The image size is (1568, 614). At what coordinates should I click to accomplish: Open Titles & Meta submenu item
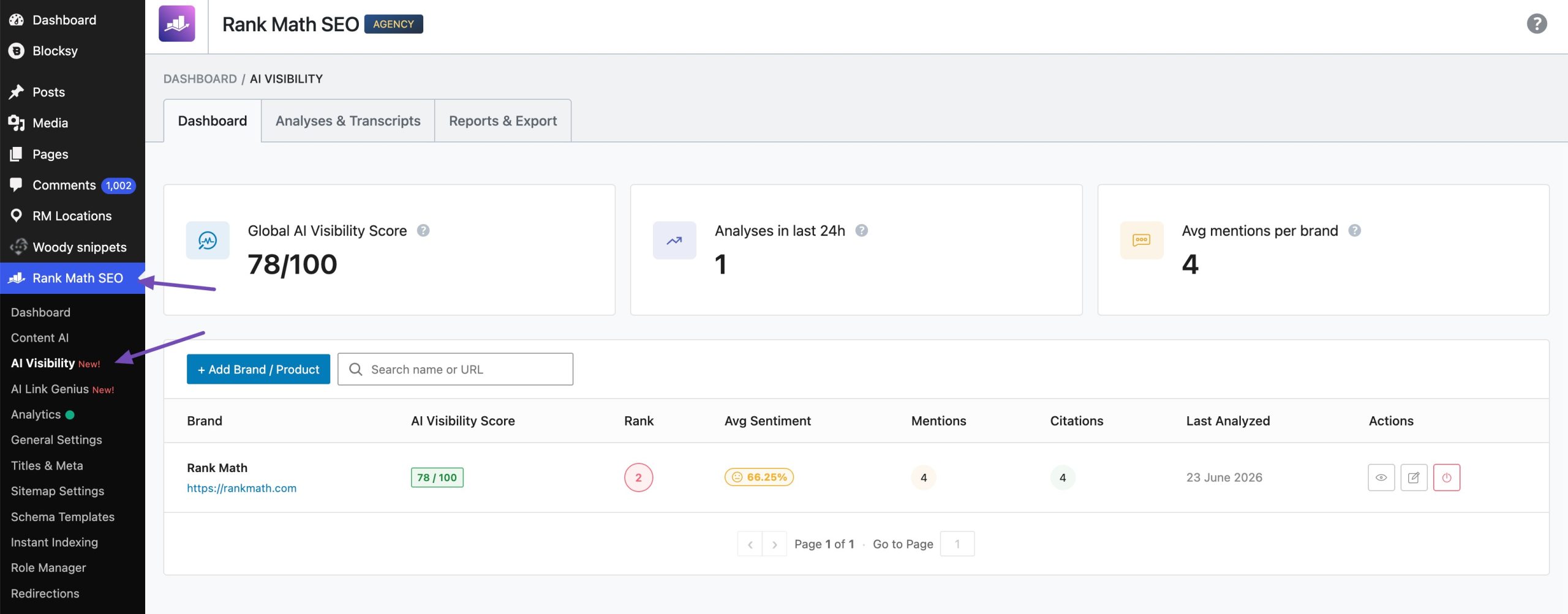click(47, 465)
